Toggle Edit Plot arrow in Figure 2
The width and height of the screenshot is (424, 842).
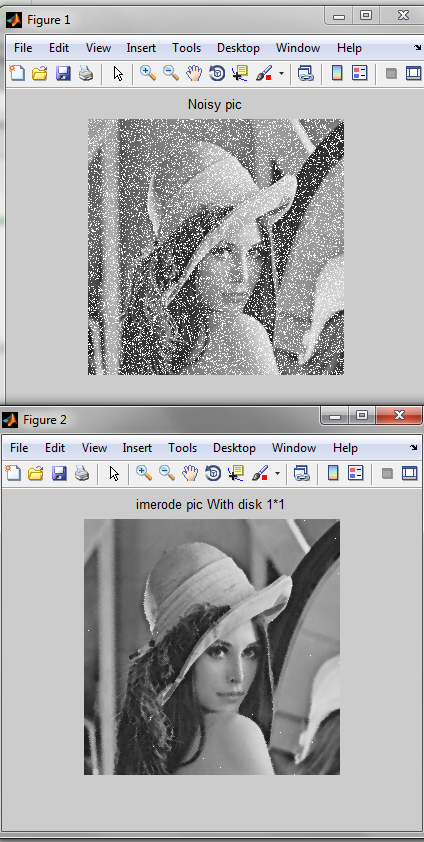point(114,473)
